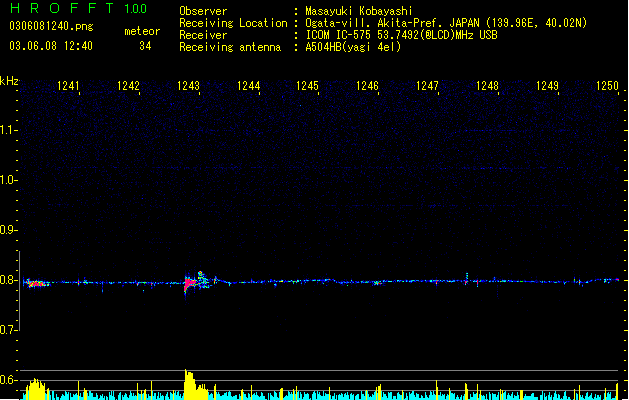The image size is (629, 400).
Task: Click the observer name Masayuki Kobayashi
Action: tap(359, 11)
